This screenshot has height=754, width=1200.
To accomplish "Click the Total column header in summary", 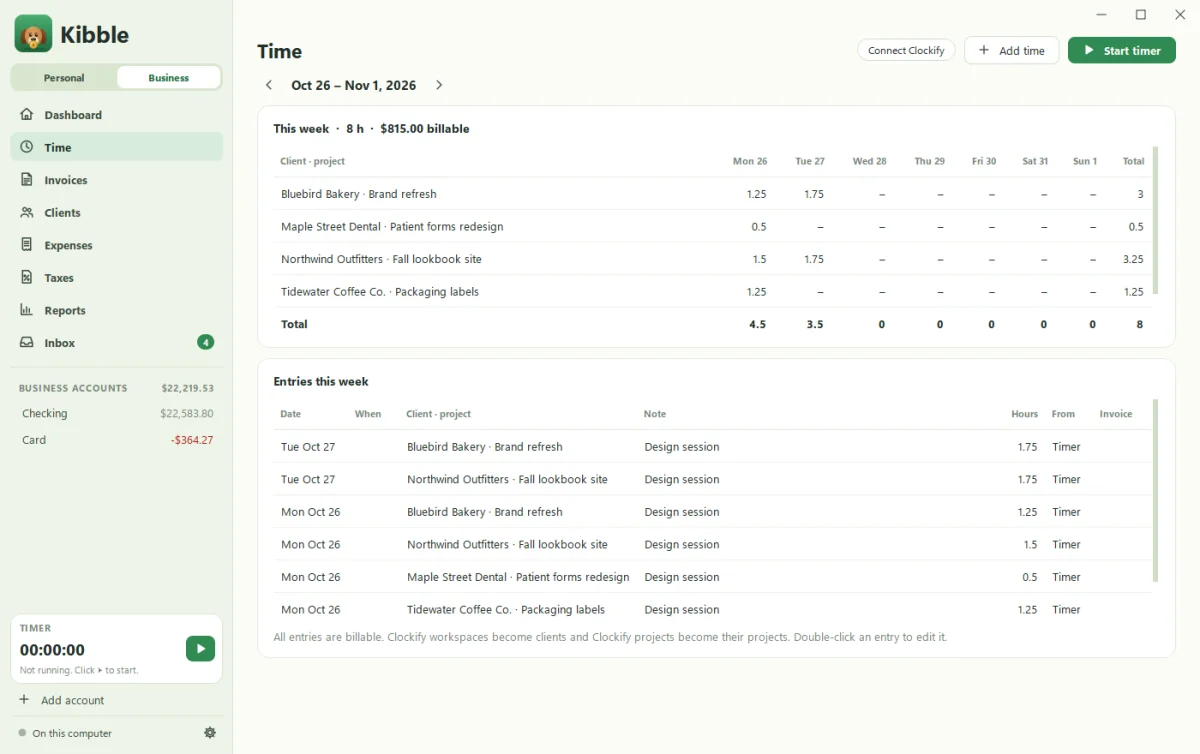I will pos(1133,161).
